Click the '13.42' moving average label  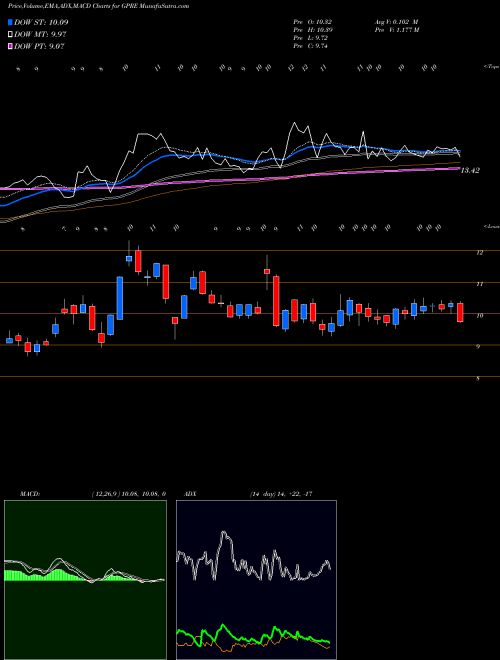(470, 170)
